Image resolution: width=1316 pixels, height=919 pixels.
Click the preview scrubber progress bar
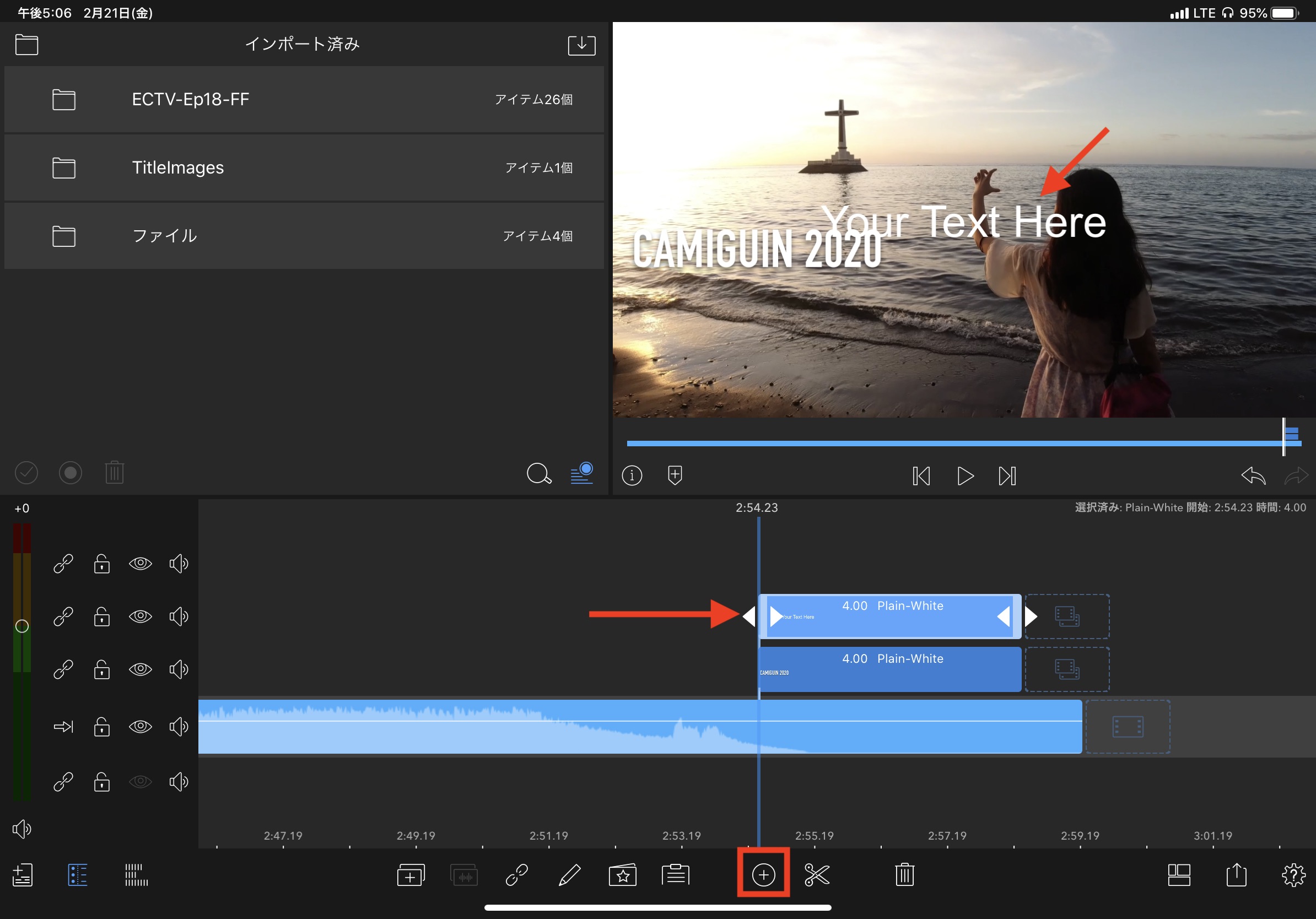952,443
